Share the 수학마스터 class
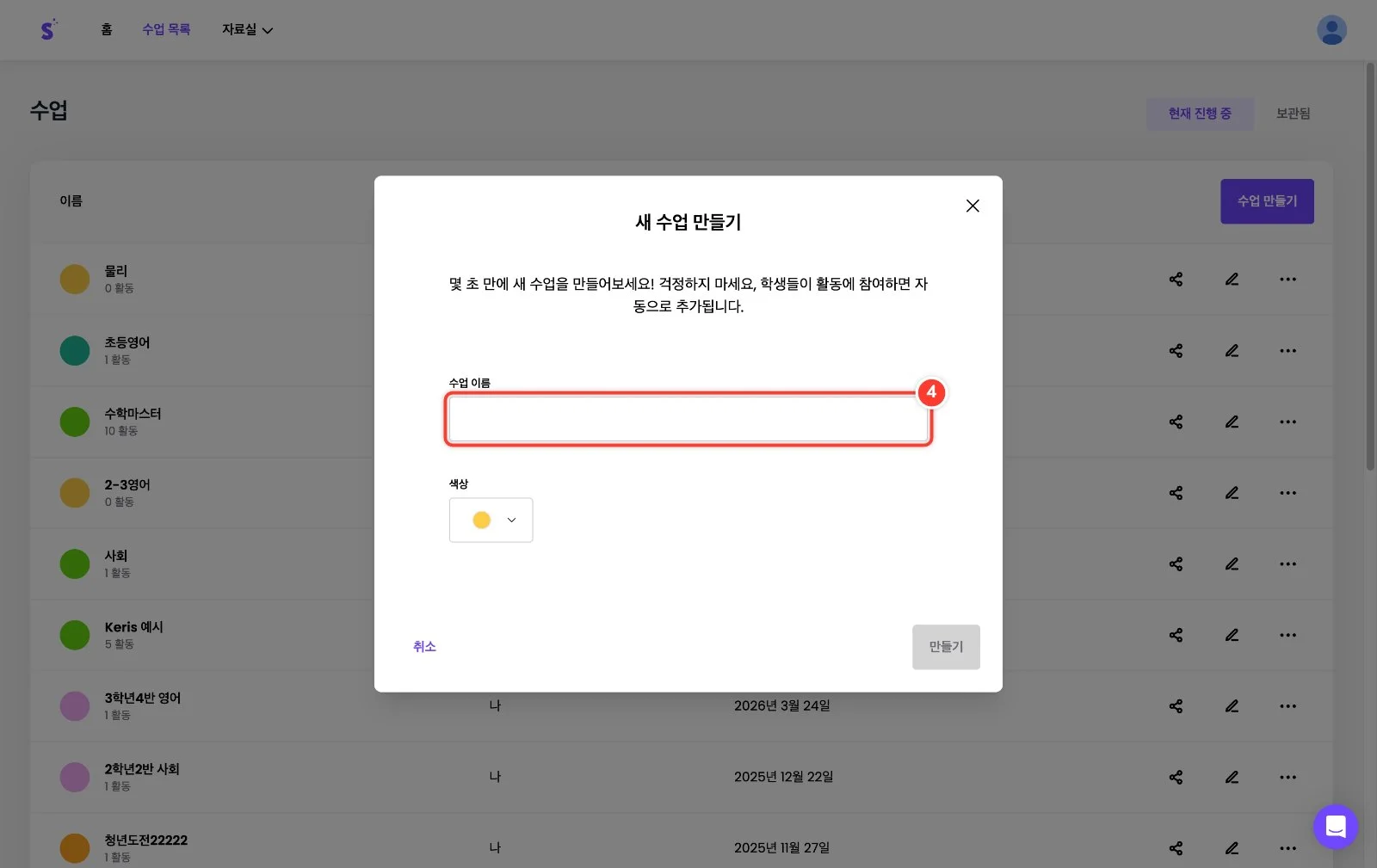The width and height of the screenshot is (1377, 868). 1176,422
